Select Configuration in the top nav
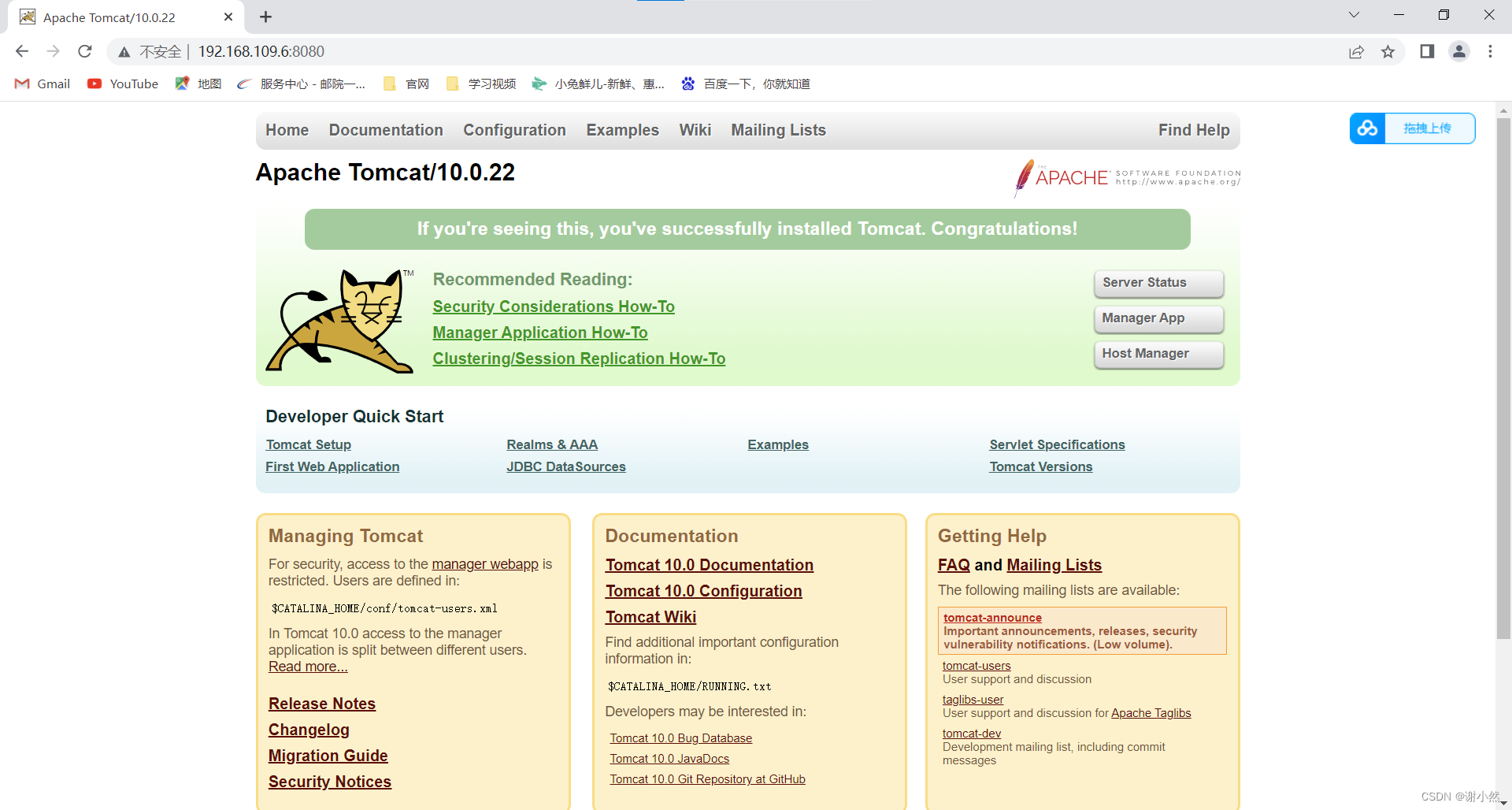The width and height of the screenshot is (1512, 810). point(514,130)
